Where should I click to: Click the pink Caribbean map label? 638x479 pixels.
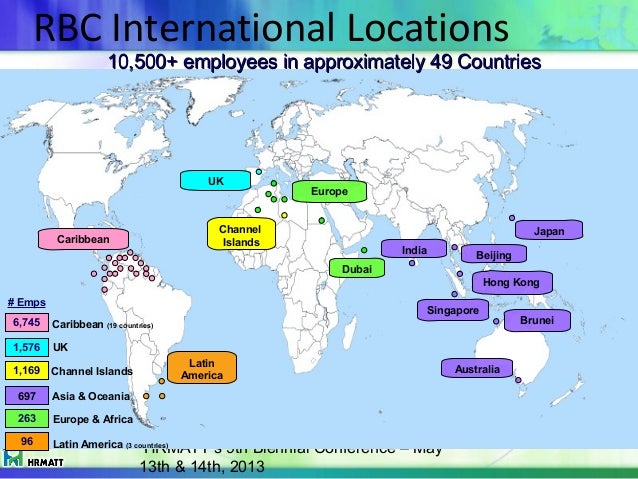click(83, 239)
